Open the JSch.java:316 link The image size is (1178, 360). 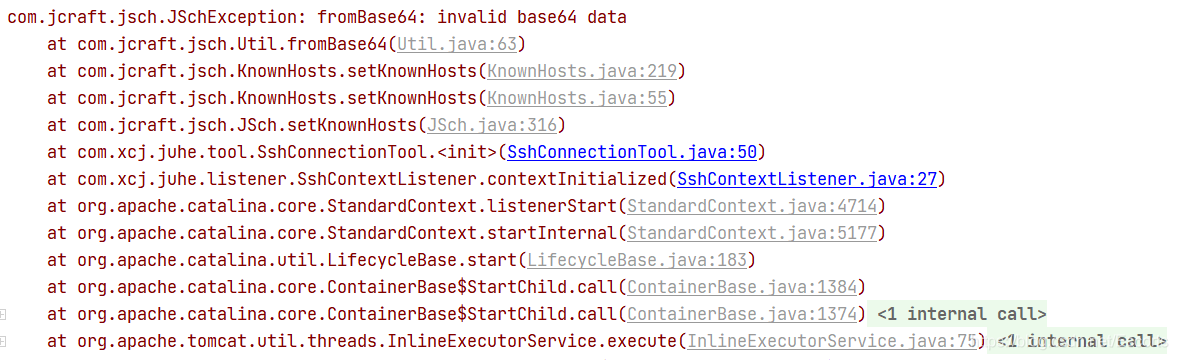(492, 126)
